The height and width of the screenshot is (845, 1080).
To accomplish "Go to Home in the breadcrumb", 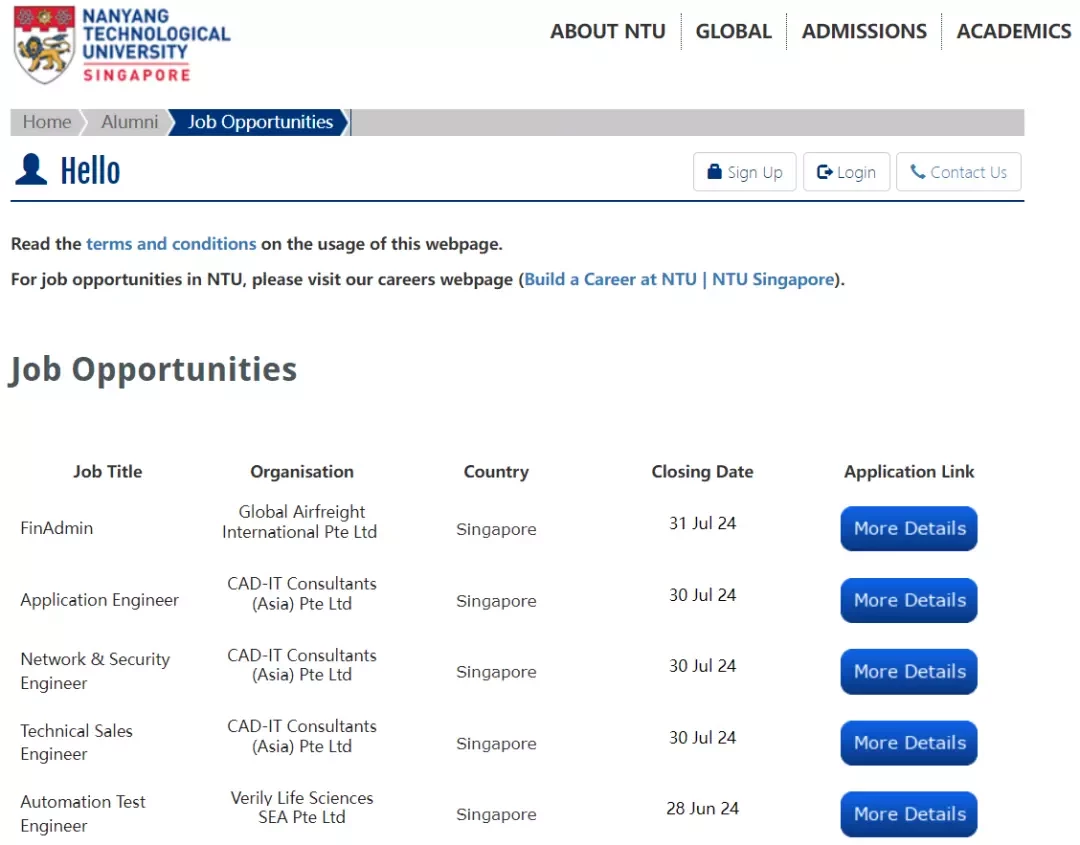I will coord(47,122).
